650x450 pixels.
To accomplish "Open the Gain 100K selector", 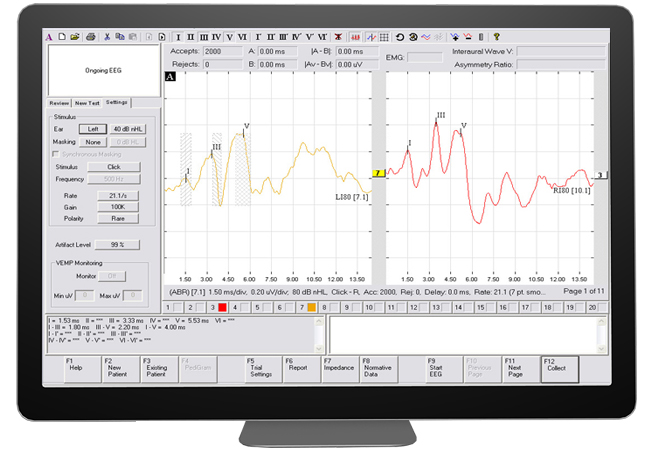I will click(118, 206).
